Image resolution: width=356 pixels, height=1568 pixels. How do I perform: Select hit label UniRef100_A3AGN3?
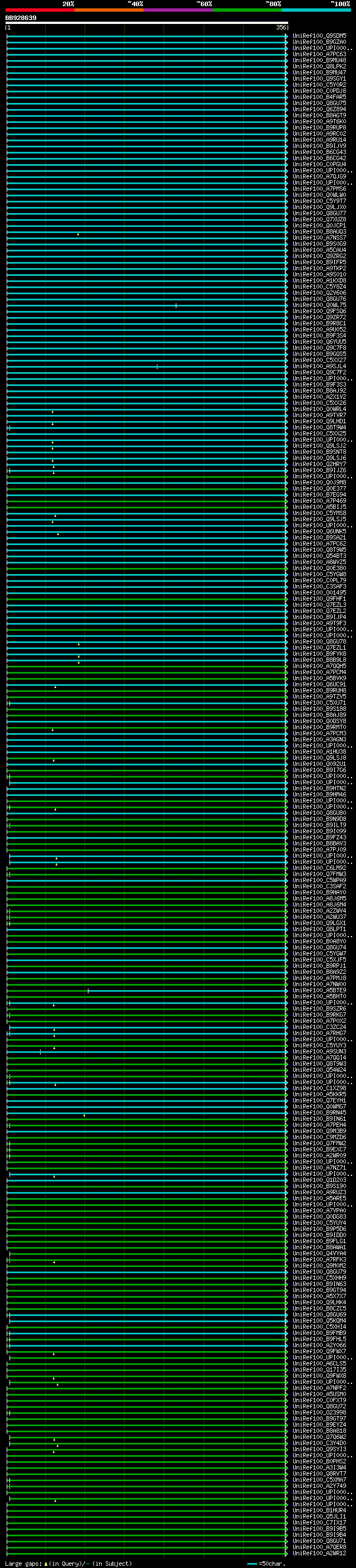pyautogui.click(x=319, y=740)
